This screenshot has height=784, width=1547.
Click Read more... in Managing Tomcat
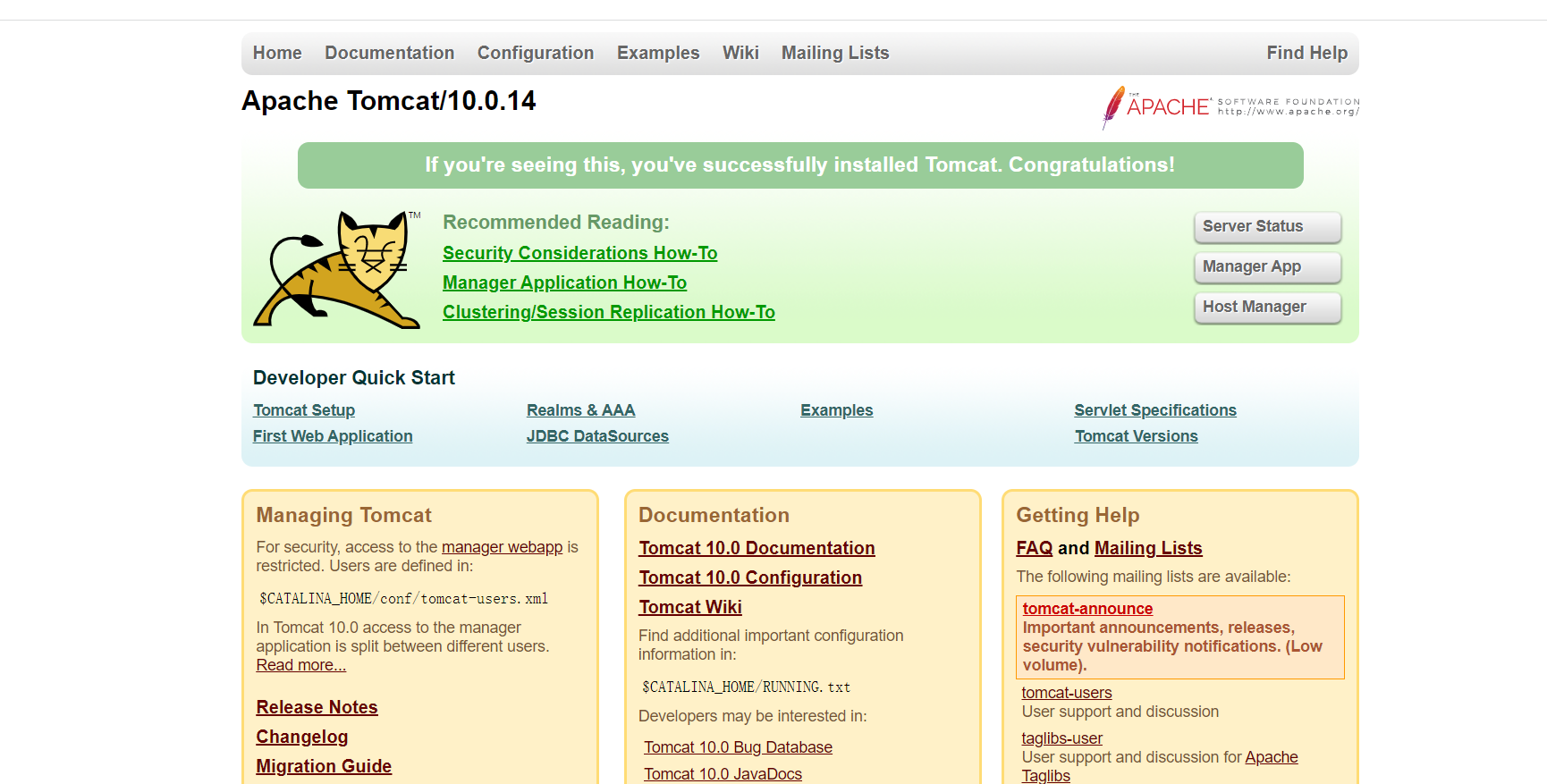coord(301,665)
